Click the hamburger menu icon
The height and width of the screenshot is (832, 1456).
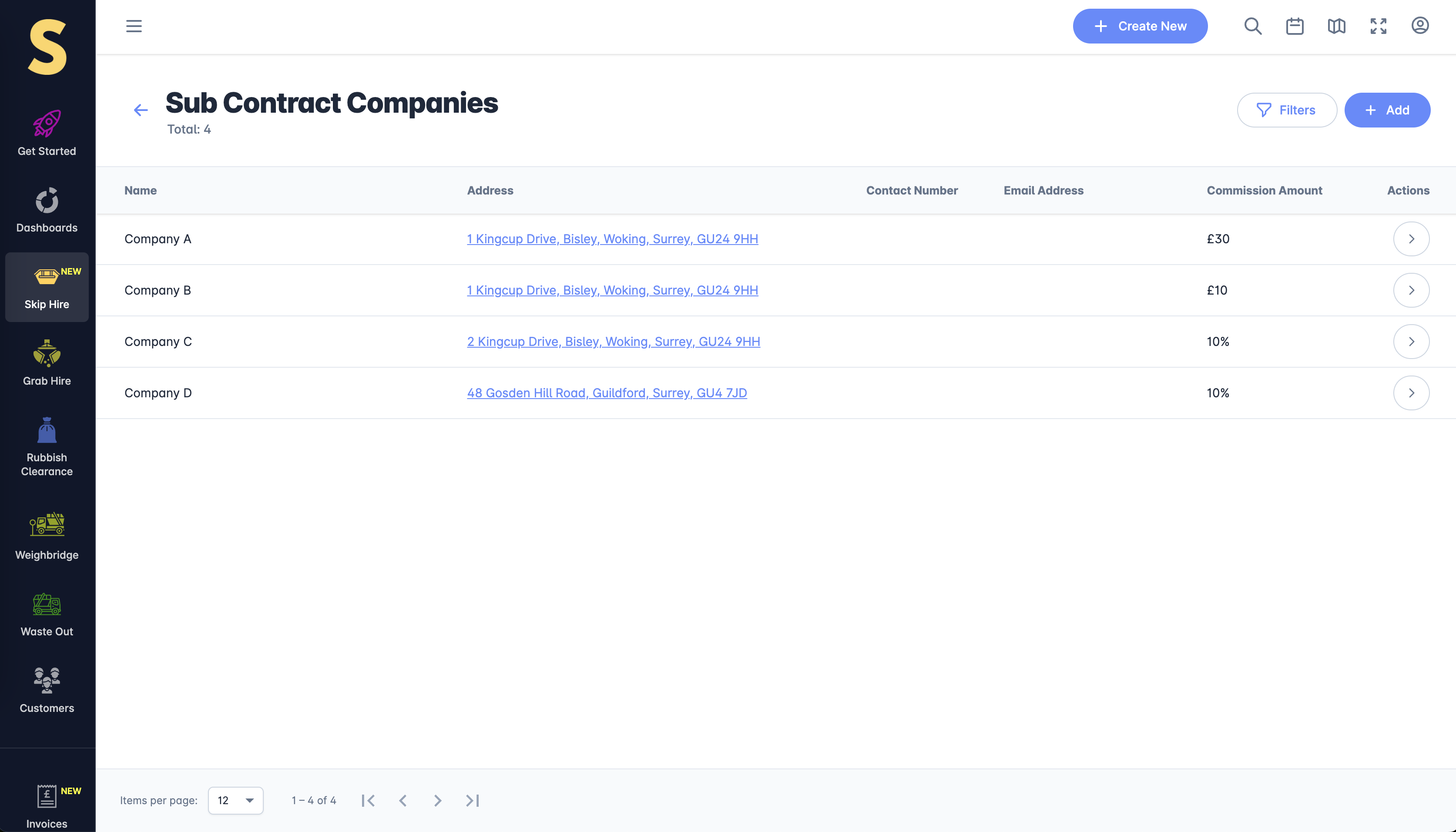pyautogui.click(x=134, y=26)
